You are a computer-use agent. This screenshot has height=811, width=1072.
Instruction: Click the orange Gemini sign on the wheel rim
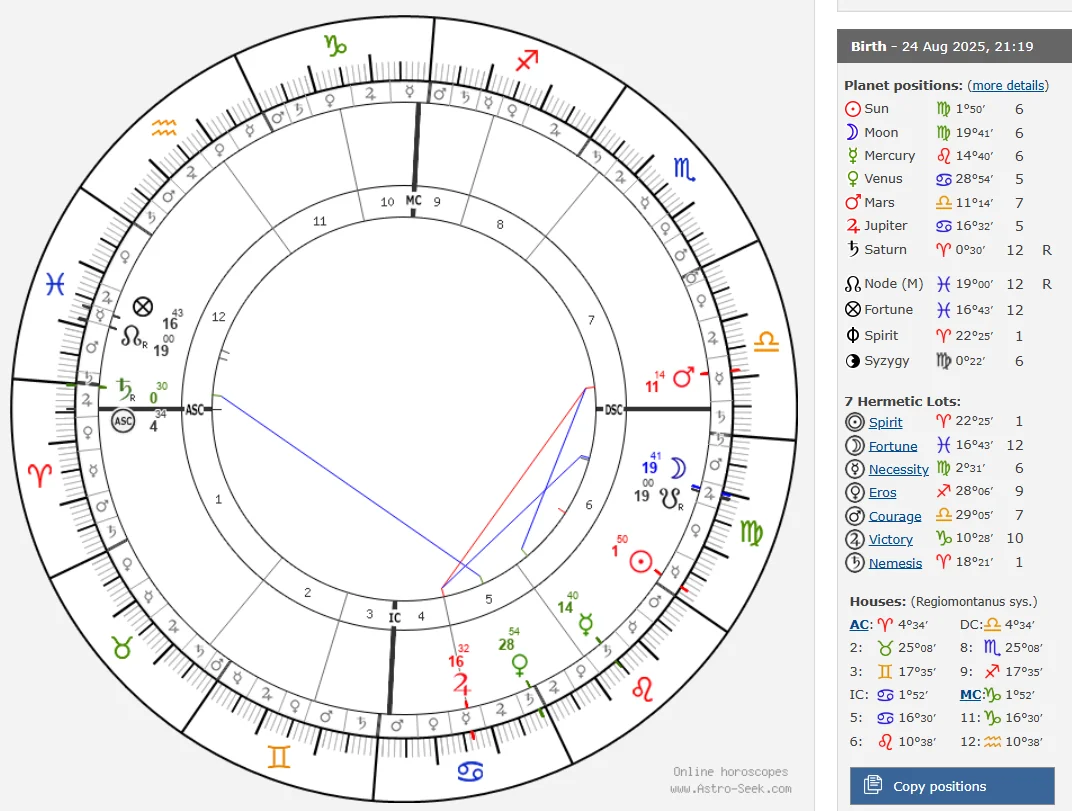[279, 757]
